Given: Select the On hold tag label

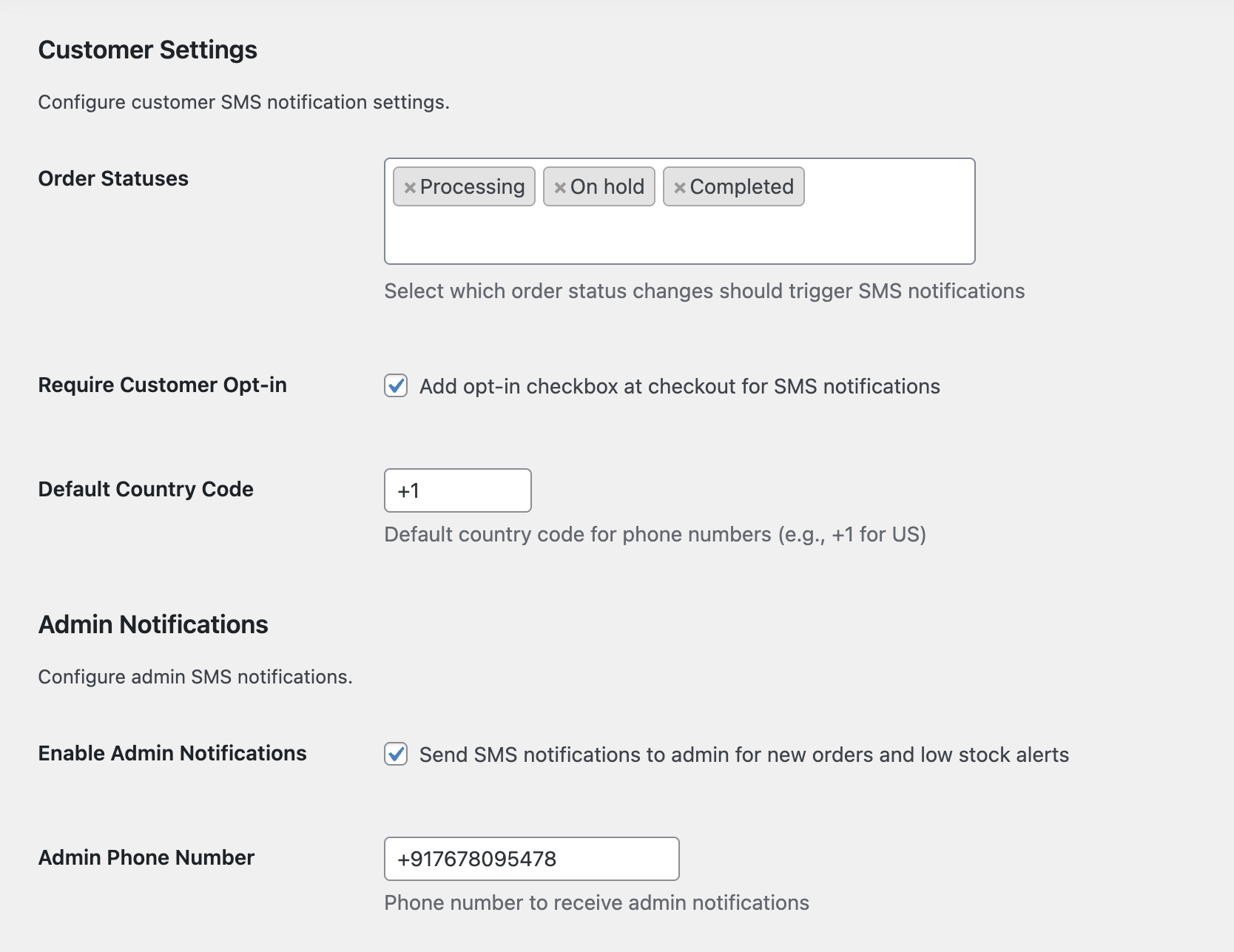Looking at the screenshot, I should click(x=607, y=187).
